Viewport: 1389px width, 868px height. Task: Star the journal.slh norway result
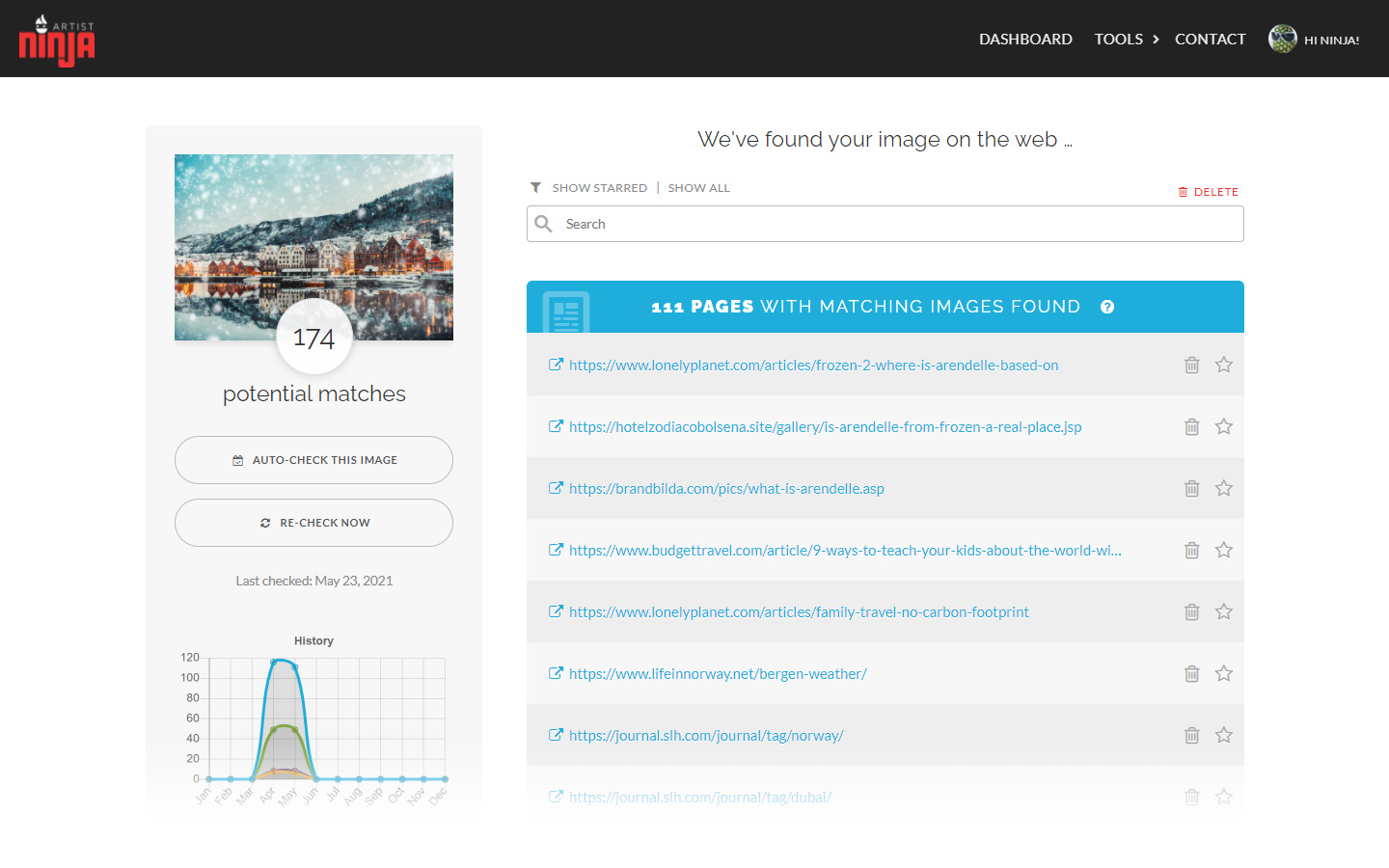[x=1224, y=735]
